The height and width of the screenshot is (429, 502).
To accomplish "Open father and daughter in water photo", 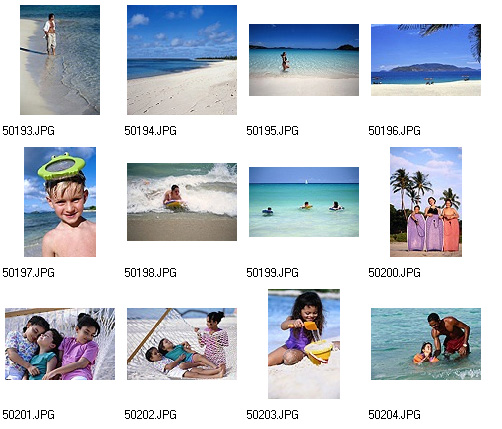I will [426, 344].
